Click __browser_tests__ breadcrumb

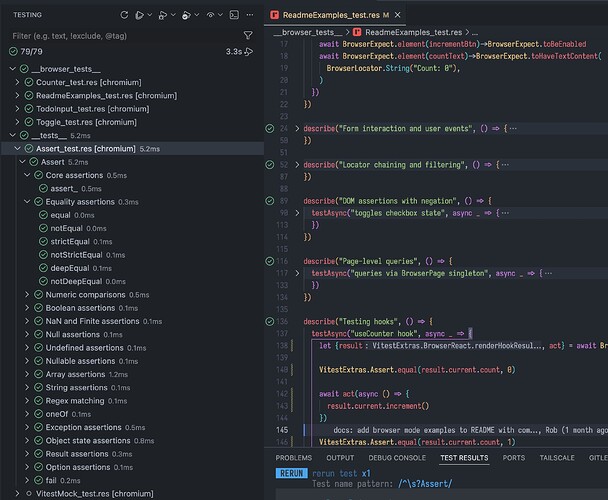pos(308,33)
